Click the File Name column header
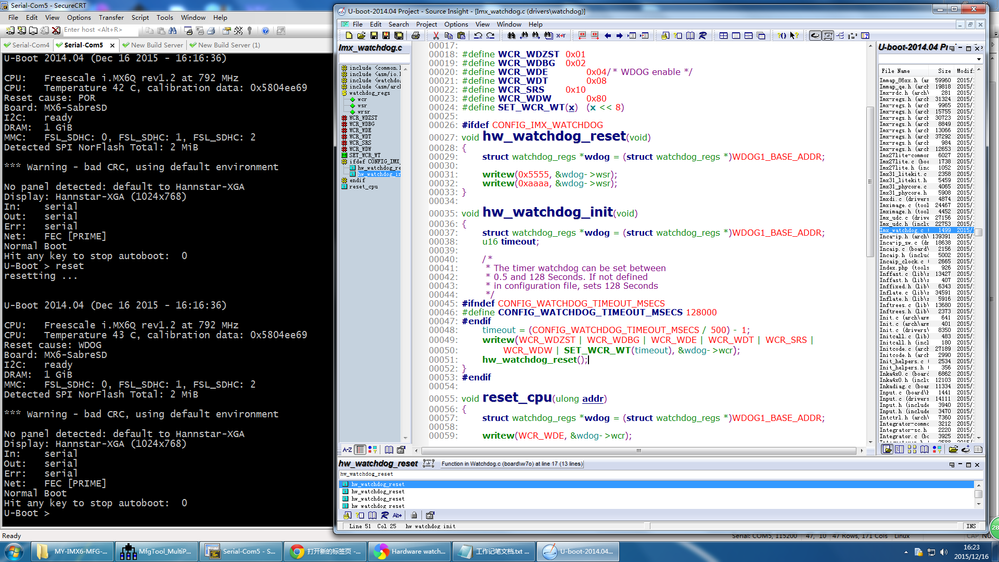 (x=905, y=71)
